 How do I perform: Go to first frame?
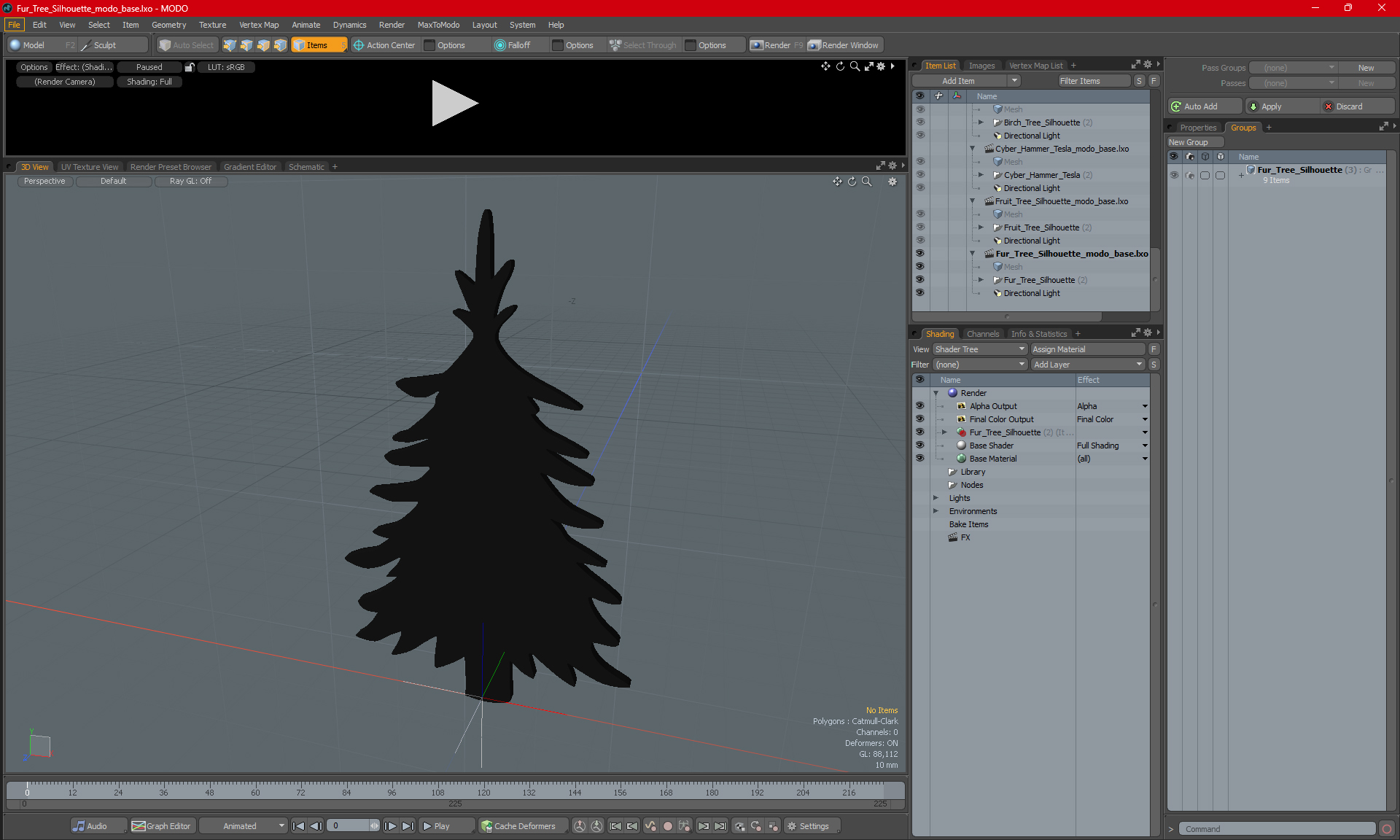point(298,826)
